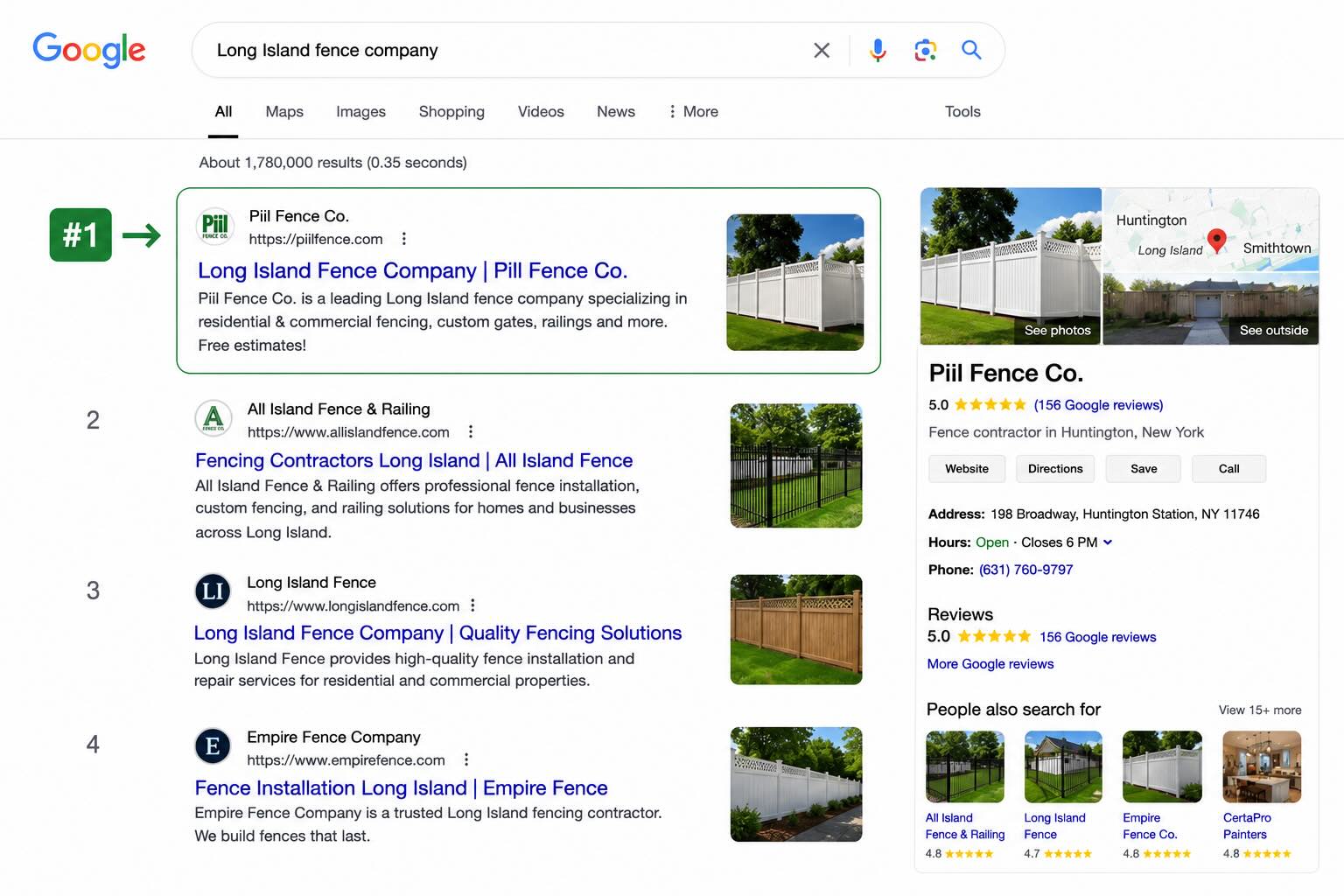Image resolution: width=1344 pixels, height=896 pixels.
Task: Expand the More search categories menu
Action: [693, 112]
